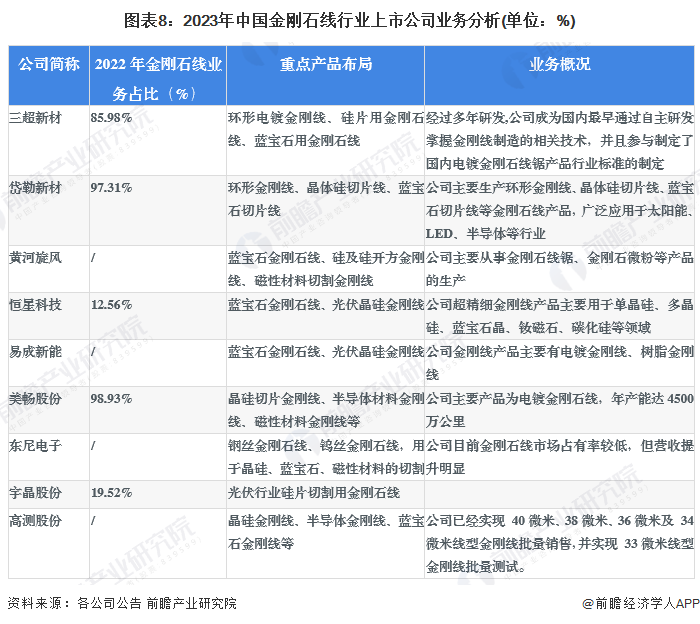Click overview cell '公司已经实现40微米'
Image resolution: width=700 pixels, height=624 pixels.
(560, 544)
